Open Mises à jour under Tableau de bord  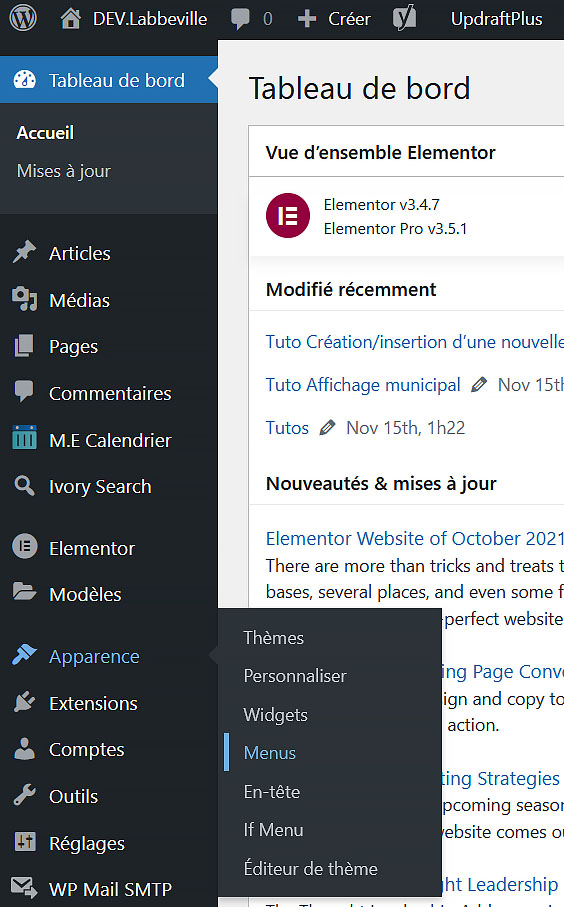point(64,171)
